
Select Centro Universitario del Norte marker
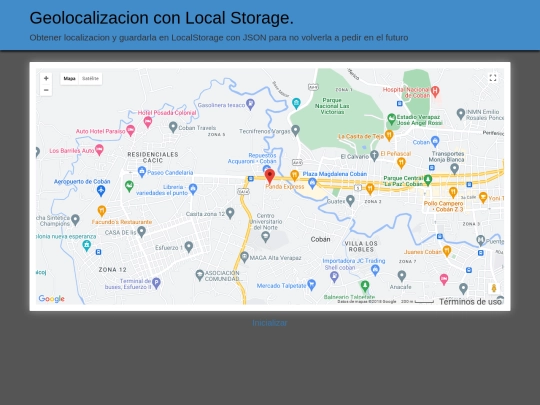[265, 237]
